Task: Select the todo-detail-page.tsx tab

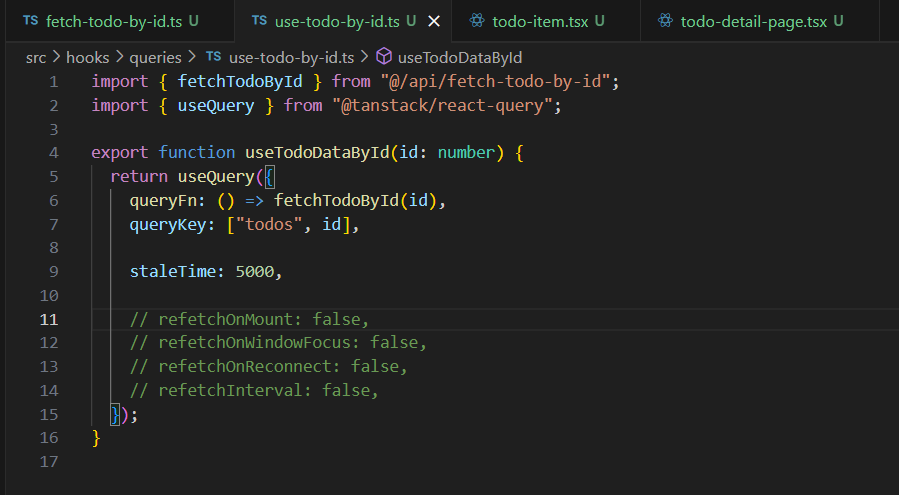Action: 755,20
